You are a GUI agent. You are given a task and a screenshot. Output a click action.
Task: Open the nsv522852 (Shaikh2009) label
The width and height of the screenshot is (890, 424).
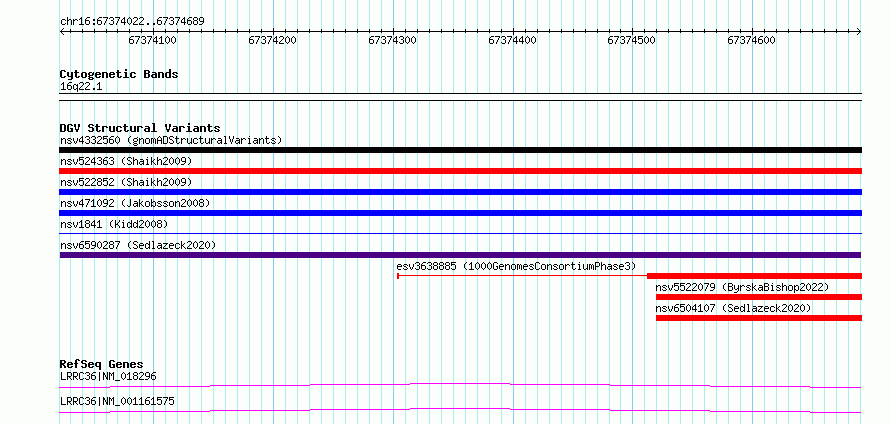pyautogui.click(x=126, y=182)
